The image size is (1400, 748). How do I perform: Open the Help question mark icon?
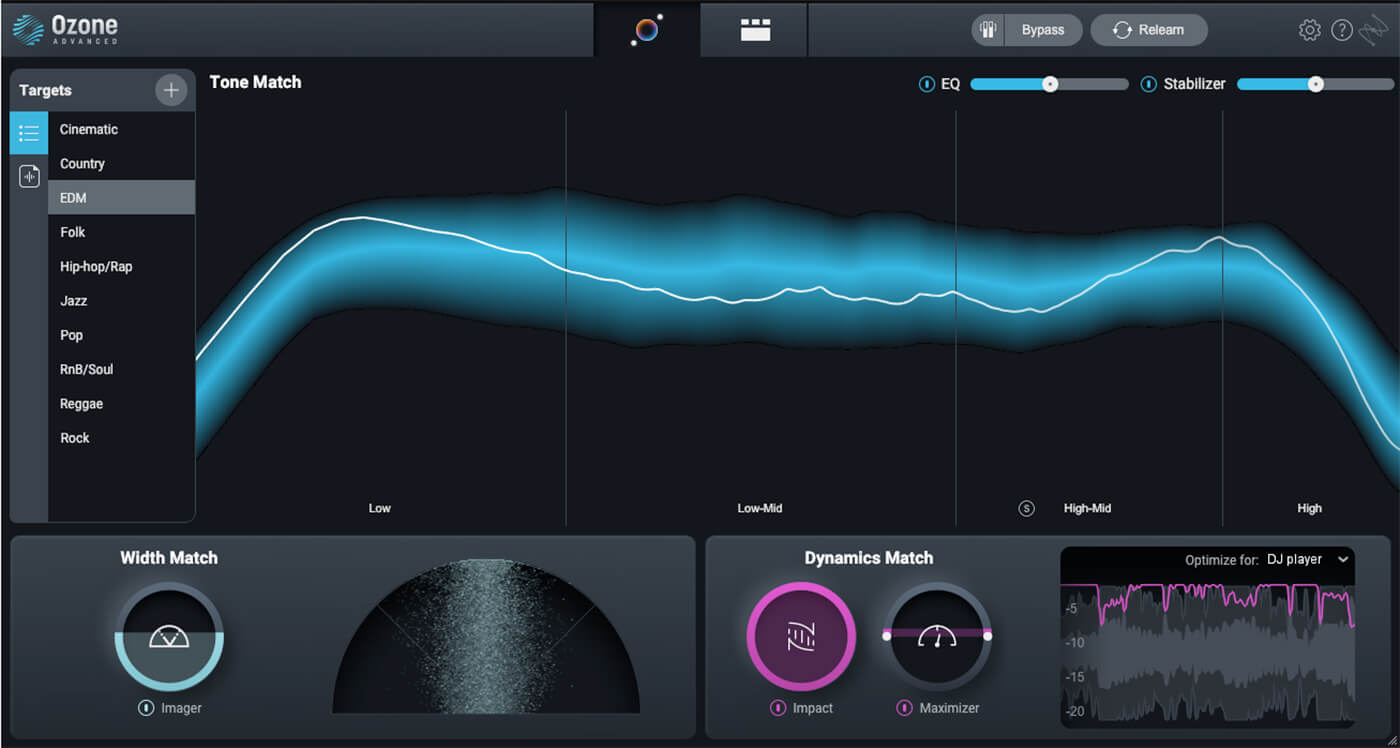(x=1342, y=30)
